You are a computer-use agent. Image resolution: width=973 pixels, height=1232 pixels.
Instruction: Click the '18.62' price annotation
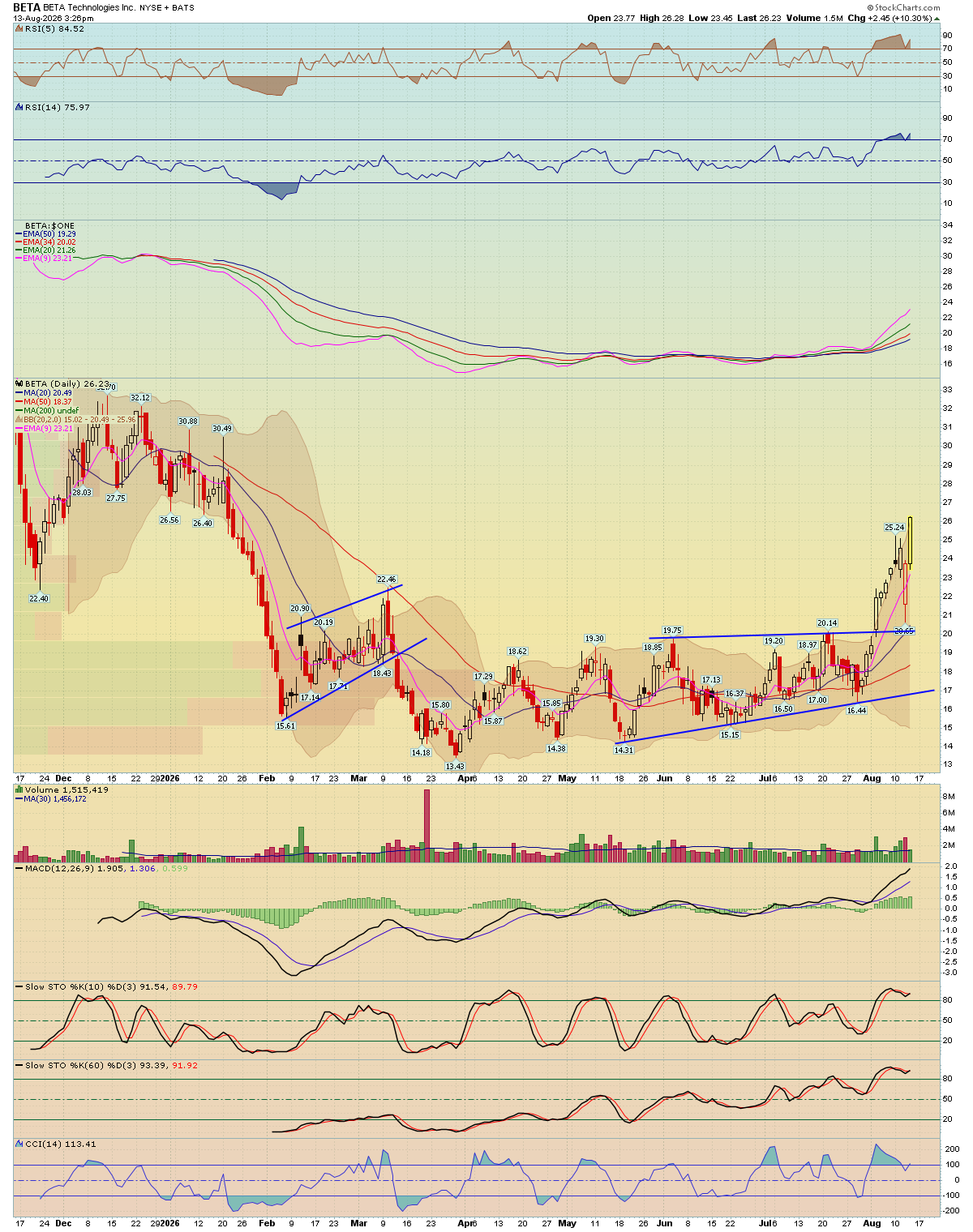tap(517, 651)
